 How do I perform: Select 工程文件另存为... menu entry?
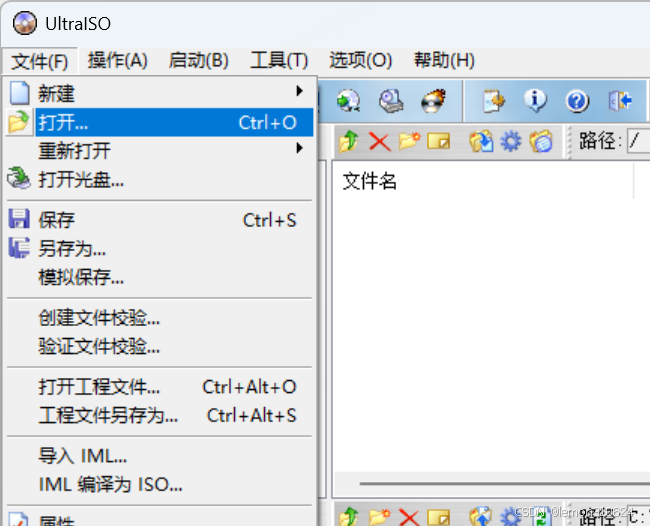(160, 415)
